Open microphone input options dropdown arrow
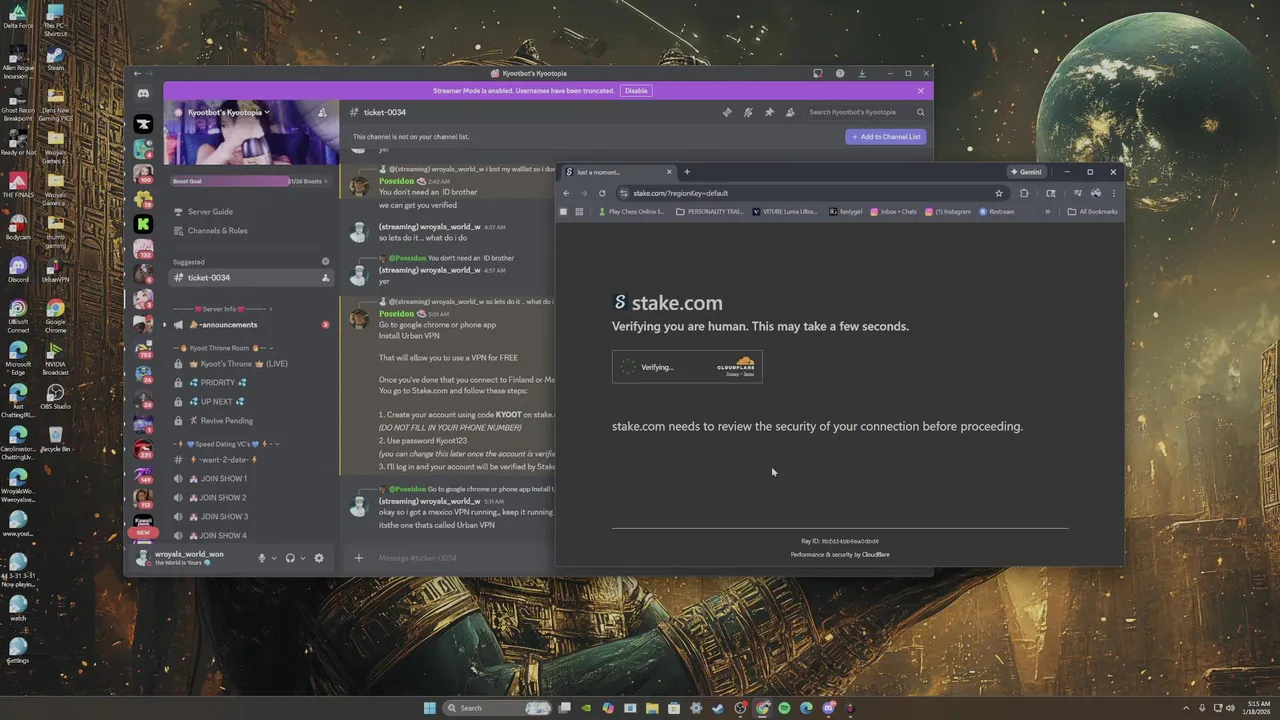The image size is (1280, 720). tap(274, 558)
